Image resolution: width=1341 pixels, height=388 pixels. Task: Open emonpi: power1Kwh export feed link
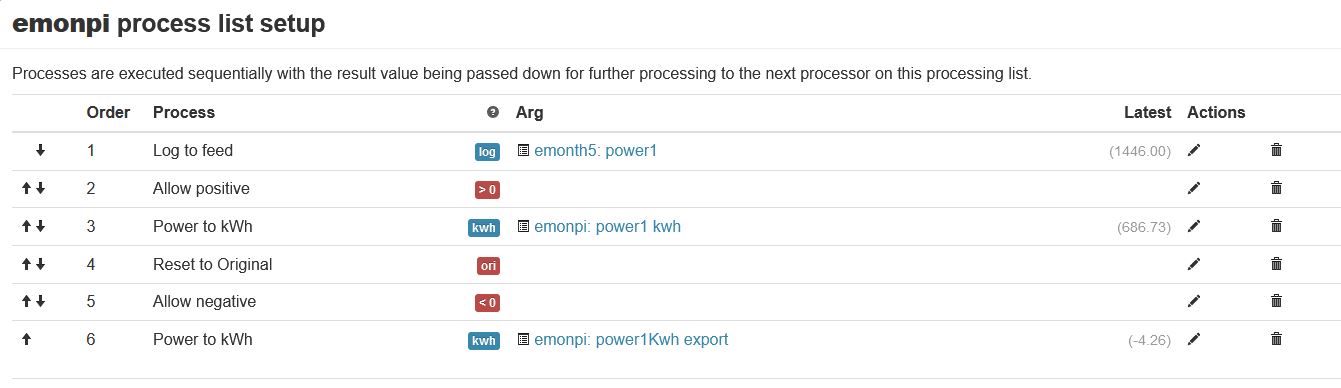pos(631,339)
